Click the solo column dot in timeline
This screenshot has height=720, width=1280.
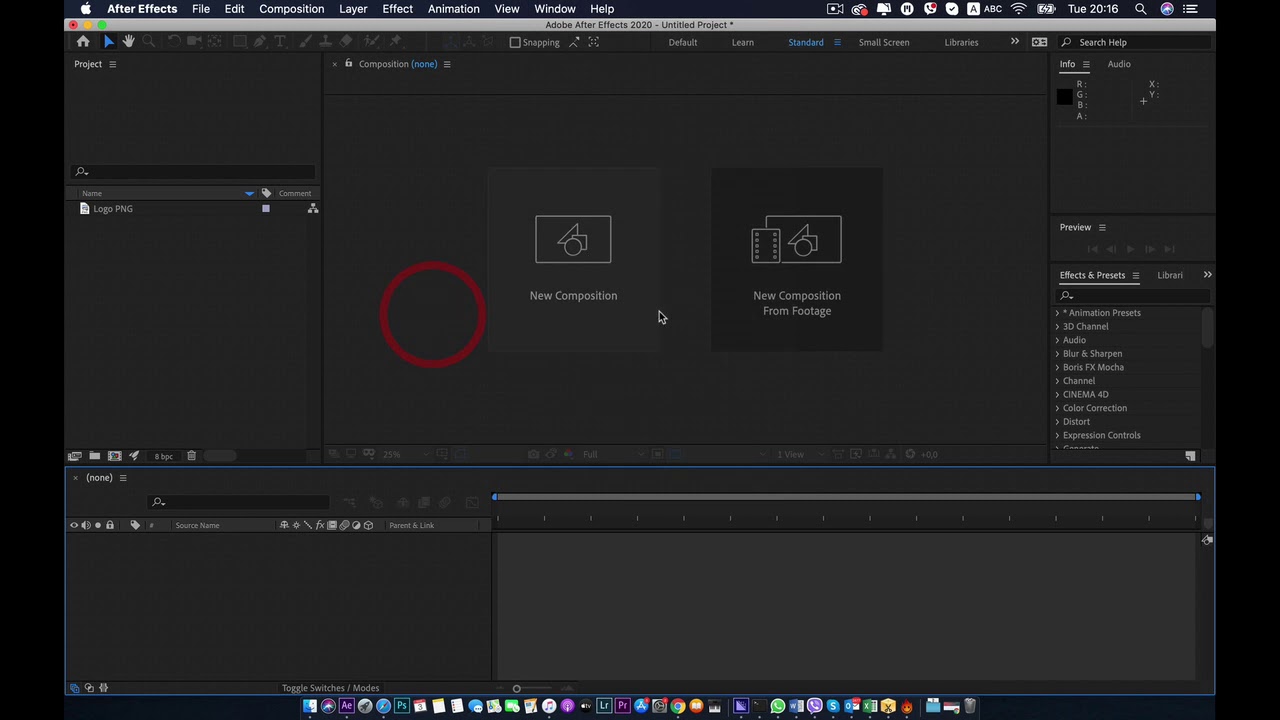[x=97, y=525]
